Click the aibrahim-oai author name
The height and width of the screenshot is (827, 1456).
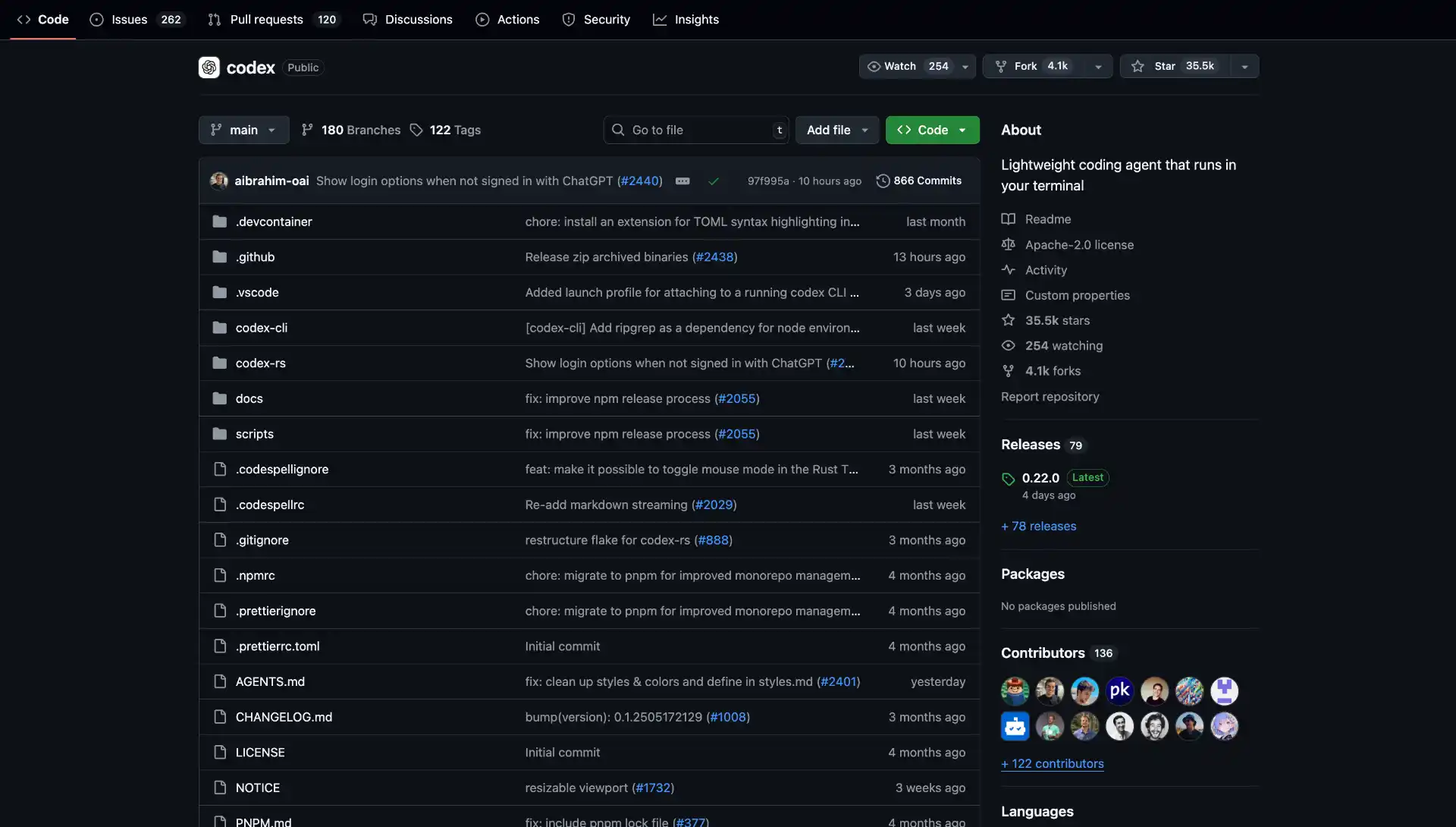coord(271,181)
